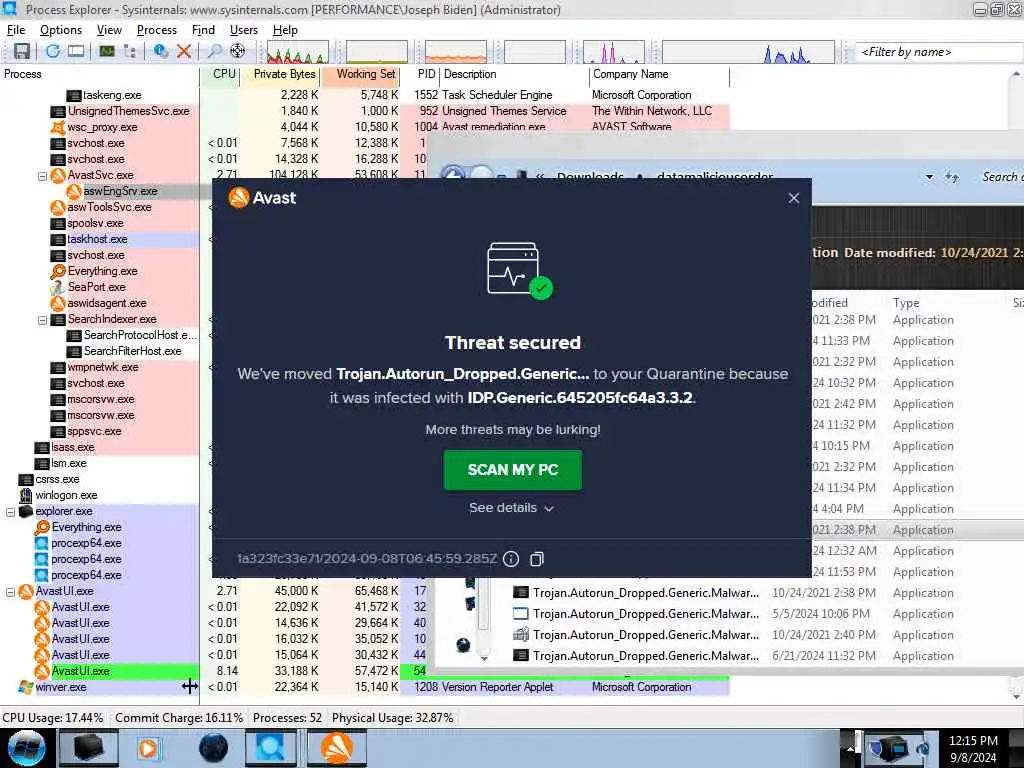Click the Refresh Now toolbar icon
This screenshot has width=1024, height=768.
[x=53, y=51]
